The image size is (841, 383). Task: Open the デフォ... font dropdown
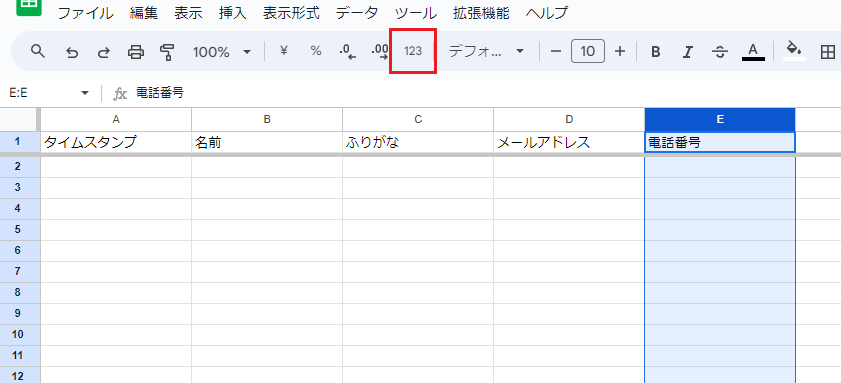pyautogui.click(x=486, y=51)
